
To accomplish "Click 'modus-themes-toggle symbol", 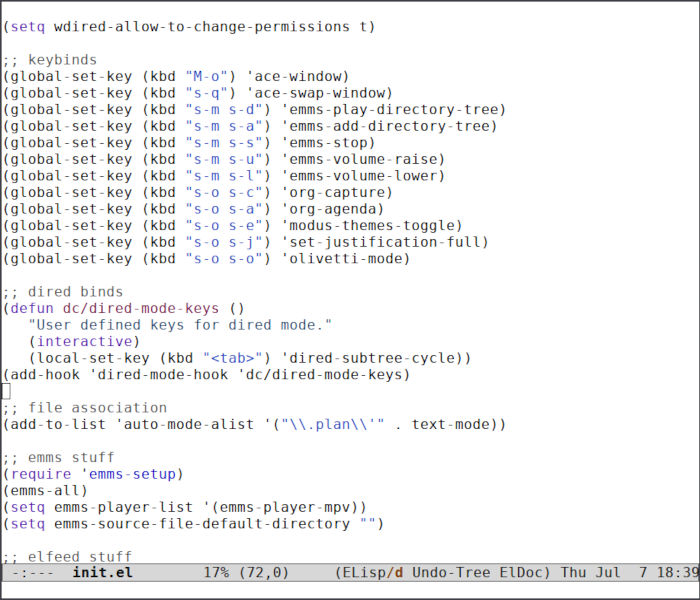I will 371,225.
